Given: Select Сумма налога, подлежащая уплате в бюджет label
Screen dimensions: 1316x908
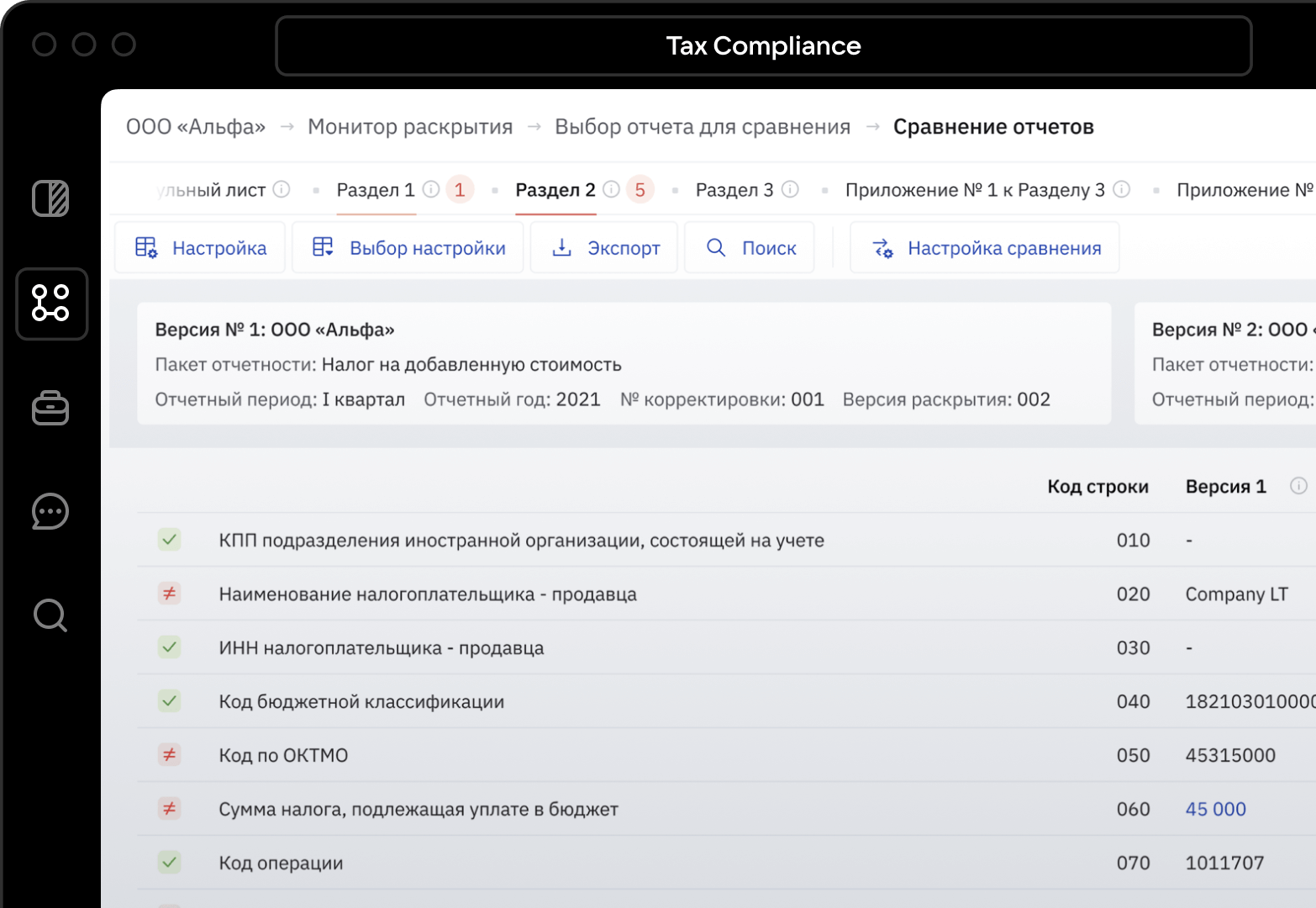Looking at the screenshot, I should coord(418,810).
